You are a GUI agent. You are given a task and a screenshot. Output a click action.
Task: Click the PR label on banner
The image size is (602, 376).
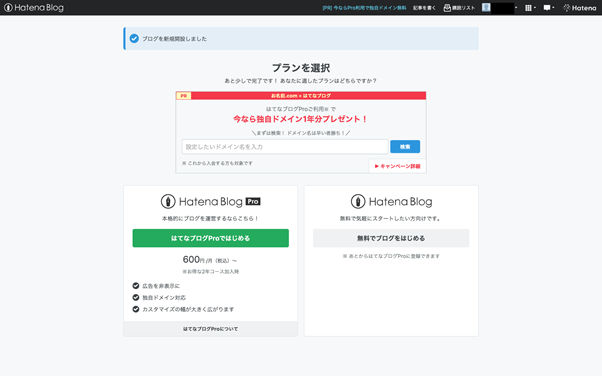point(184,96)
